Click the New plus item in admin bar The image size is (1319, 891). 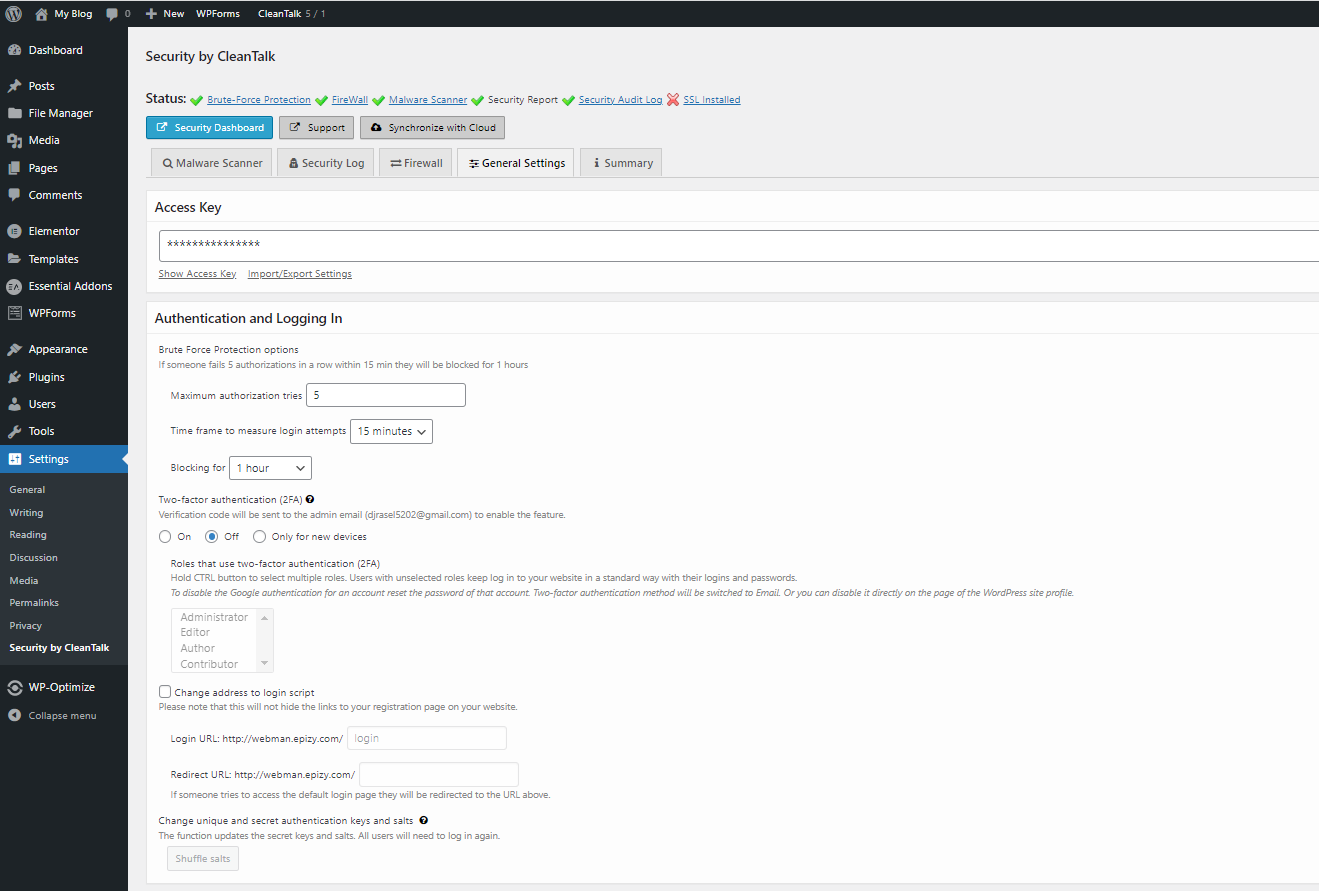165,14
